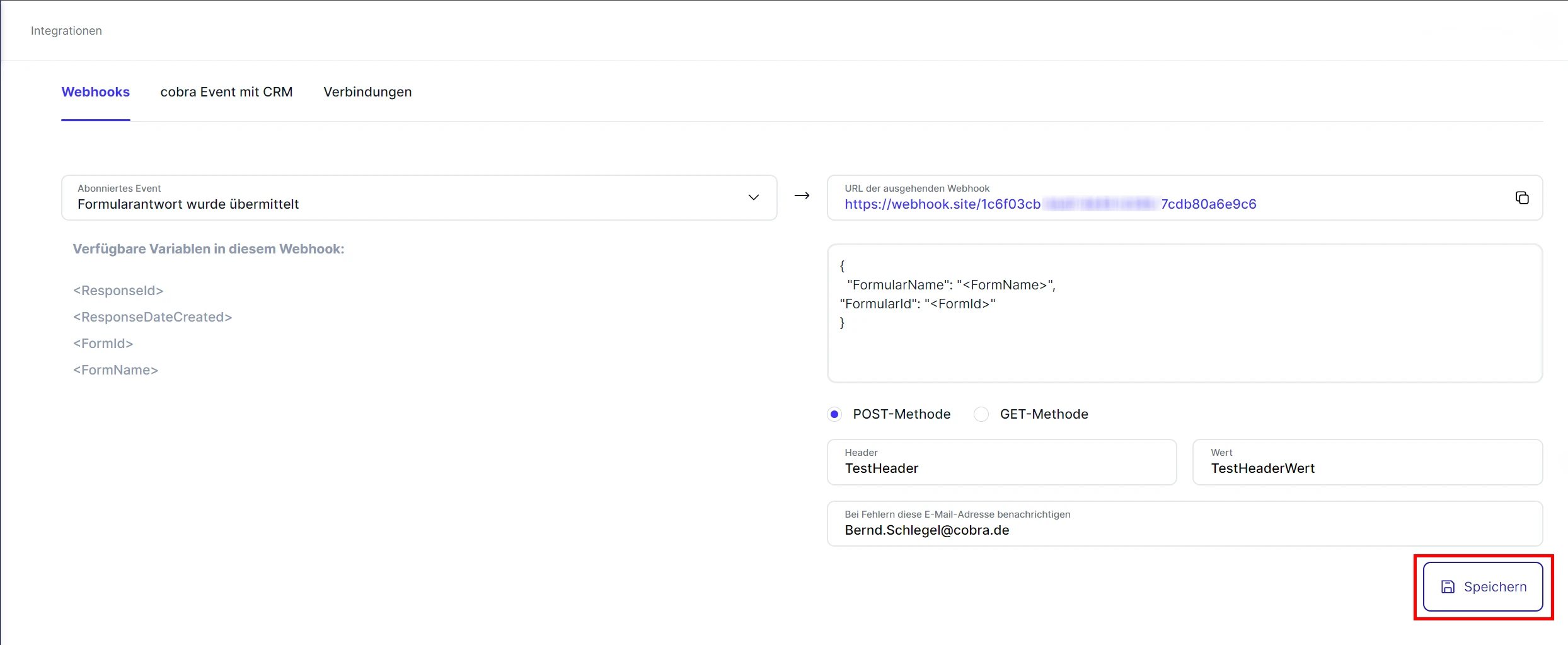Click the Wert field containing TestHeaderWert
Image resolution: width=1568 pixels, height=645 pixels.
click(1366, 463)
